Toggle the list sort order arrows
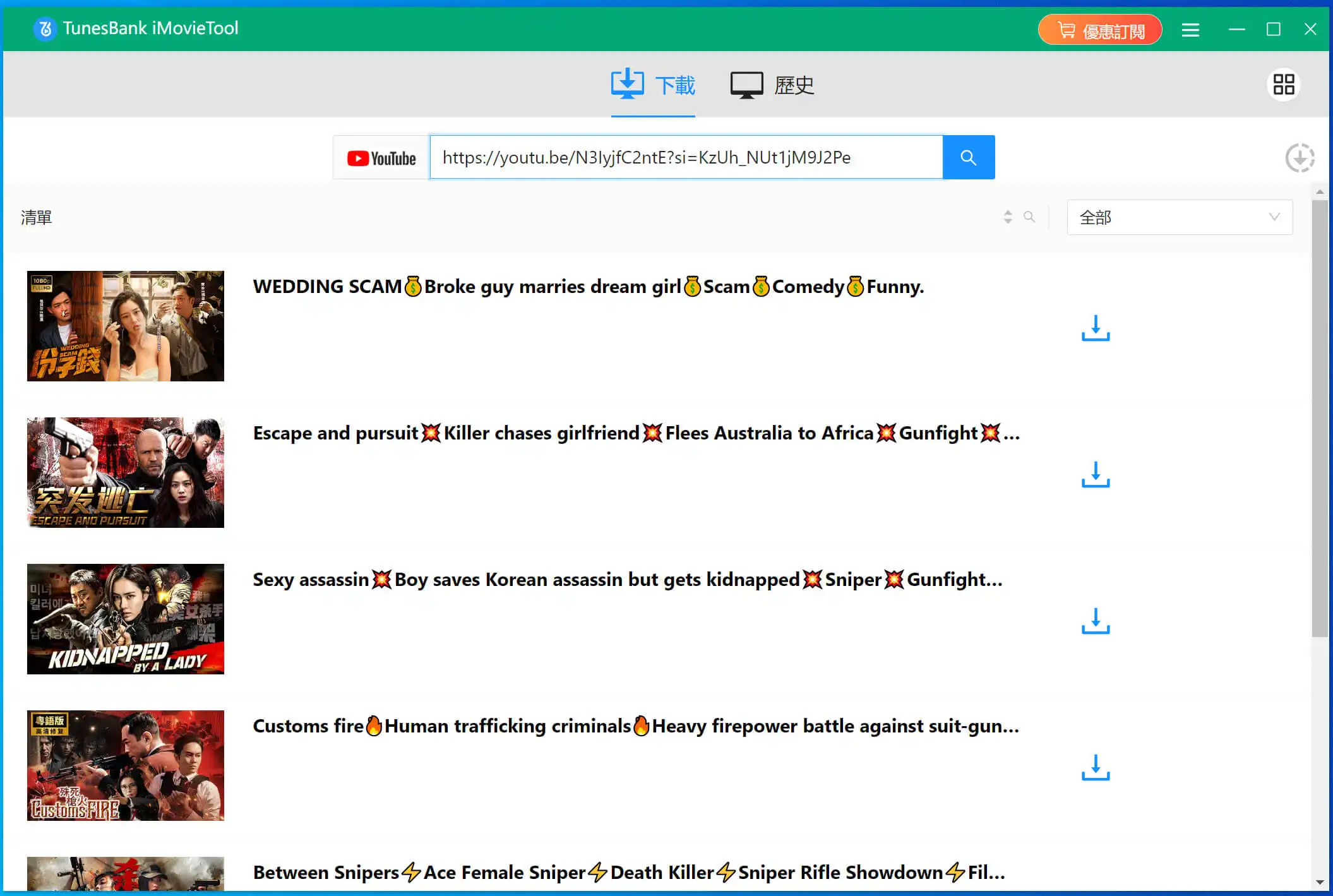Viewport: 1333px width, 896px height. [1008, 217]
